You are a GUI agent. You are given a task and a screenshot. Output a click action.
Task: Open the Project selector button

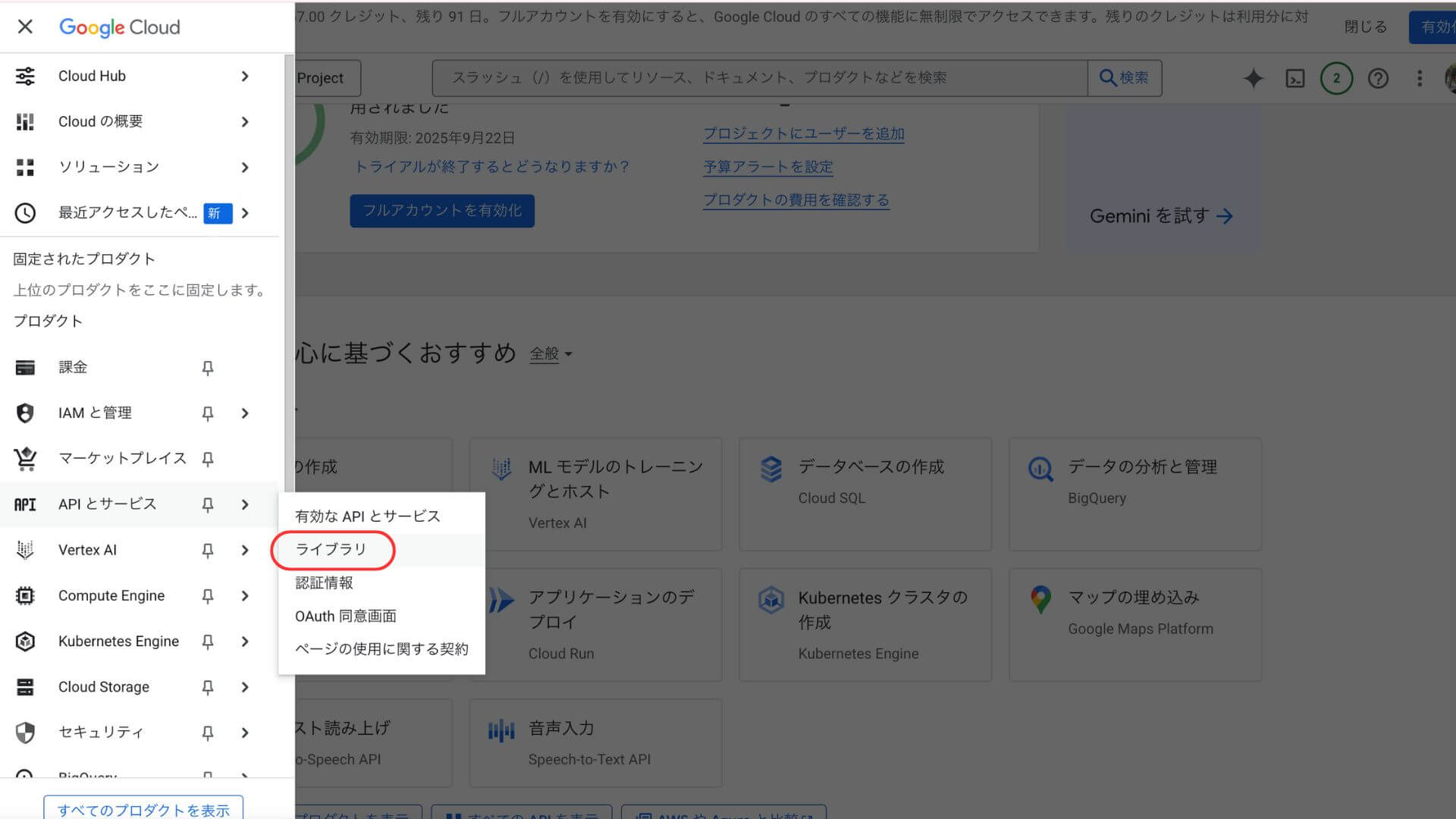tap(328, 78)
